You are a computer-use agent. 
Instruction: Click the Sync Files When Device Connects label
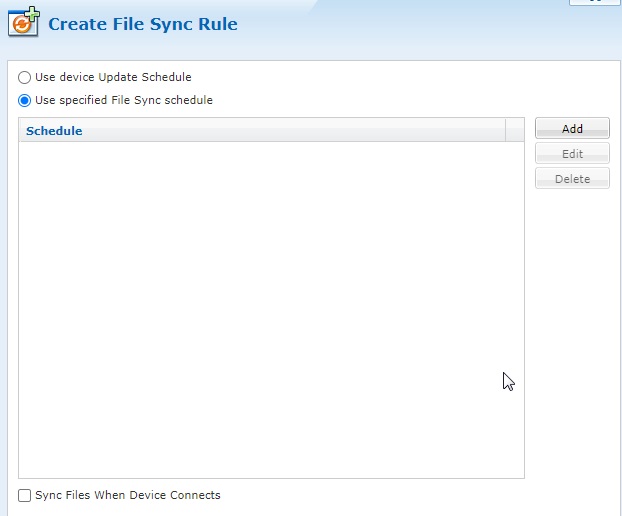[x=128, y=495]
